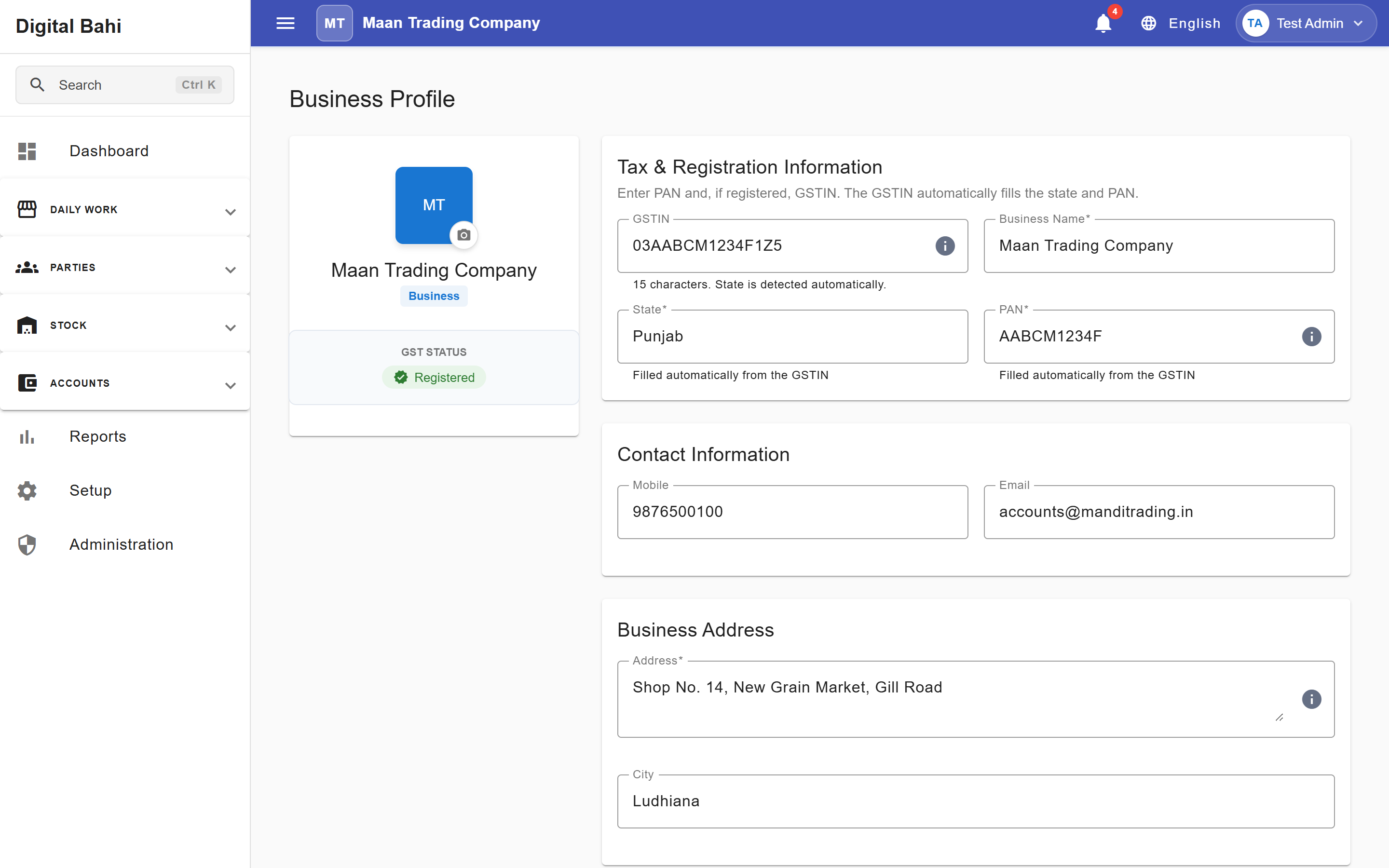Focus the Search box
The height and width of the screenshot is (868, 1389).
tap(124, 85)
